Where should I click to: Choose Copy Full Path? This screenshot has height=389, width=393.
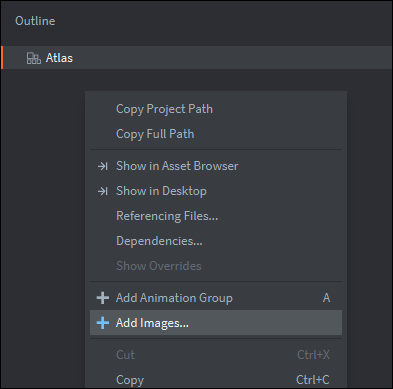(216, 134)
